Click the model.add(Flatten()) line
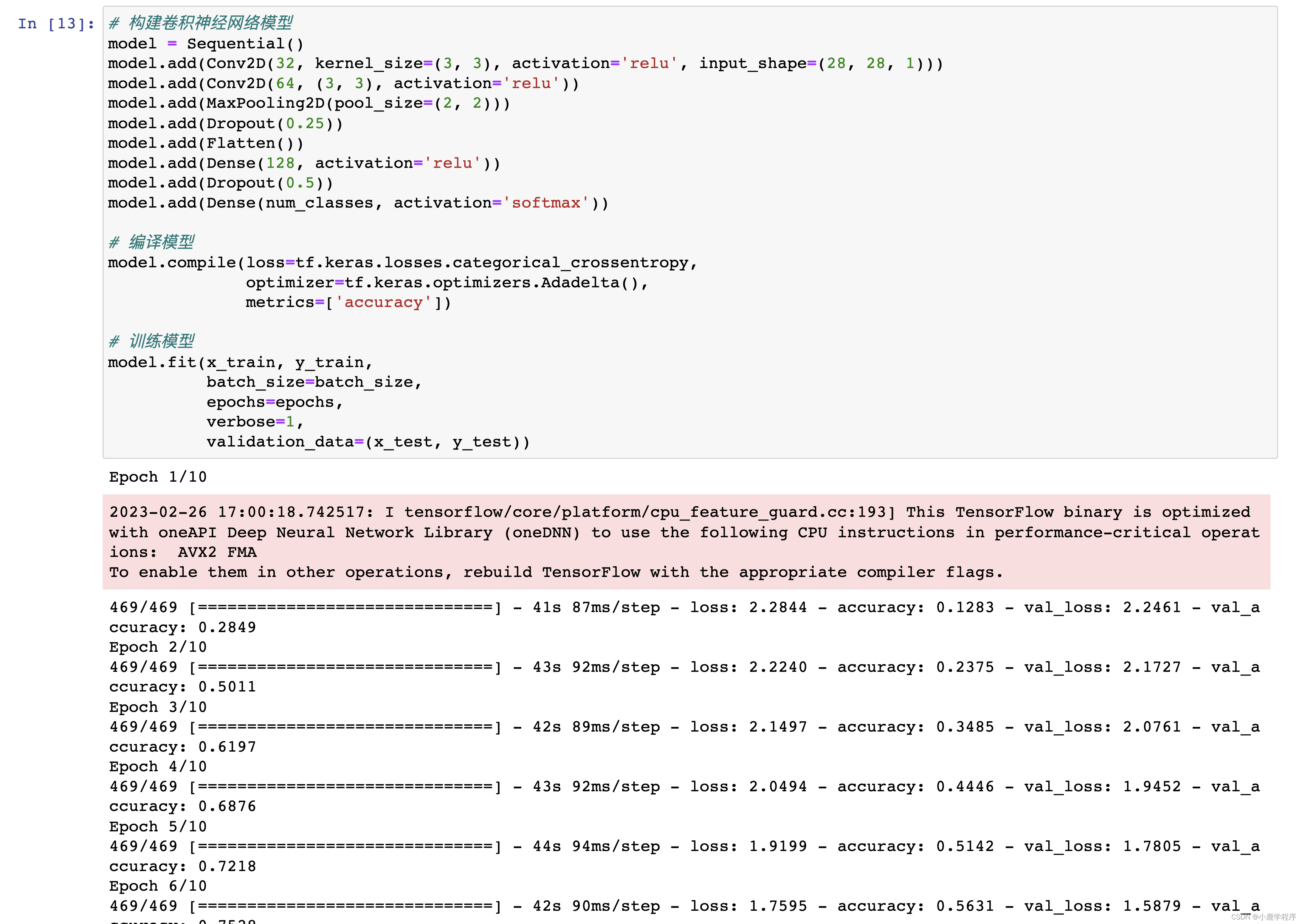 205,143
